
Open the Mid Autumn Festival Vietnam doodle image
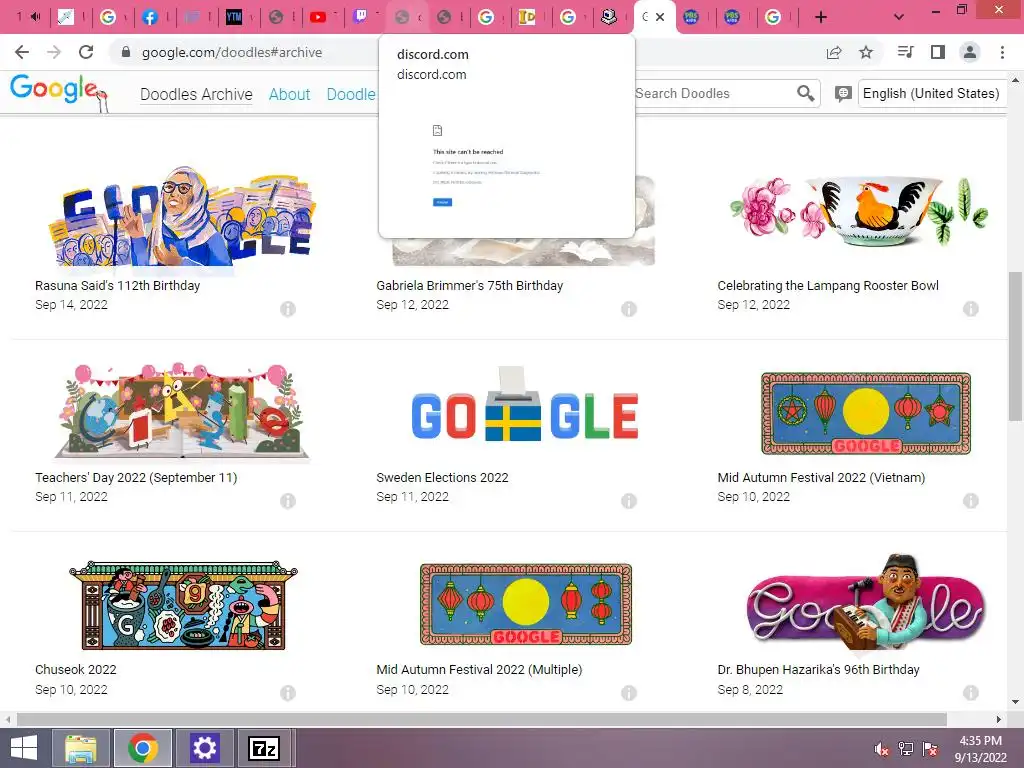(x=866, y=413)
